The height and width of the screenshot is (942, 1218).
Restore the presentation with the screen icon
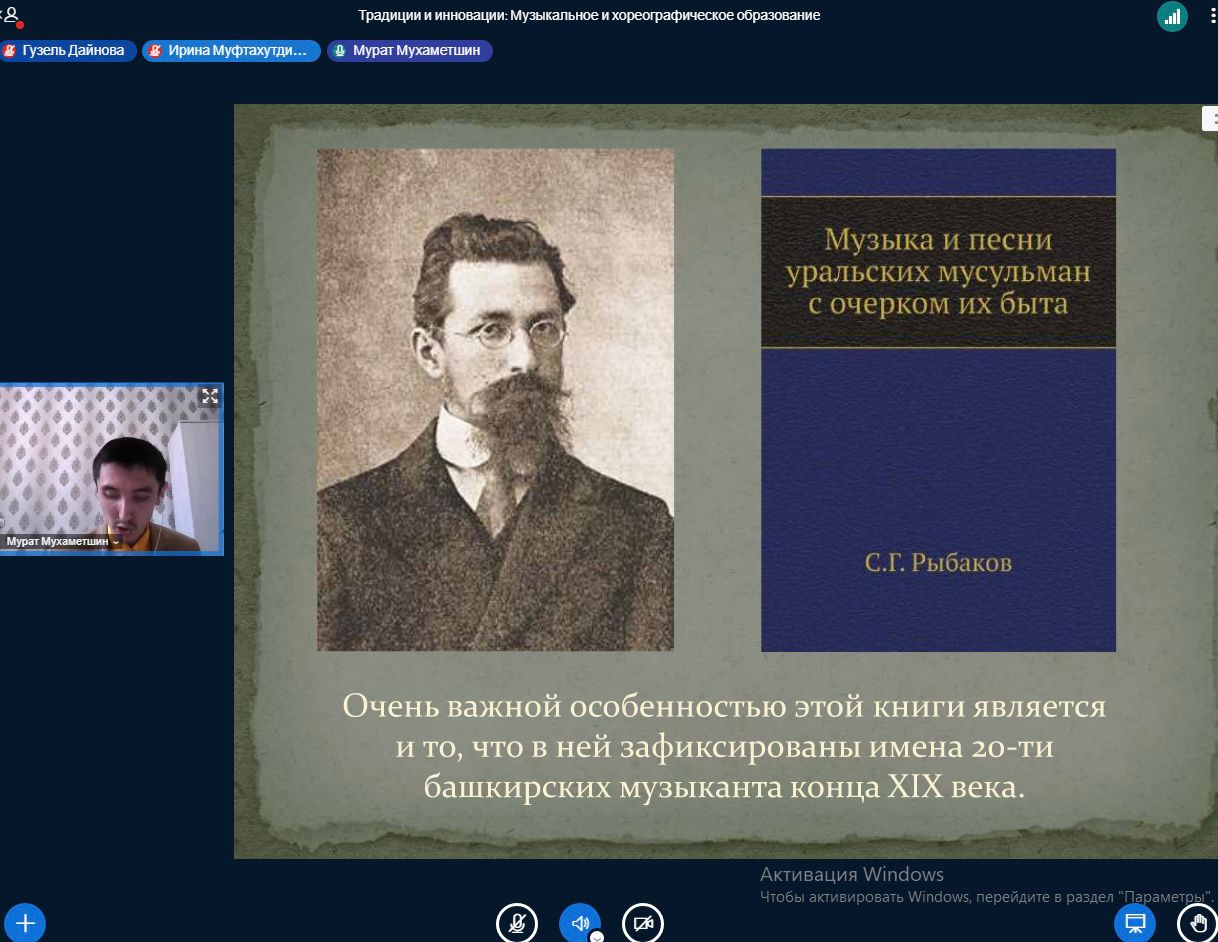(1135, 923)
